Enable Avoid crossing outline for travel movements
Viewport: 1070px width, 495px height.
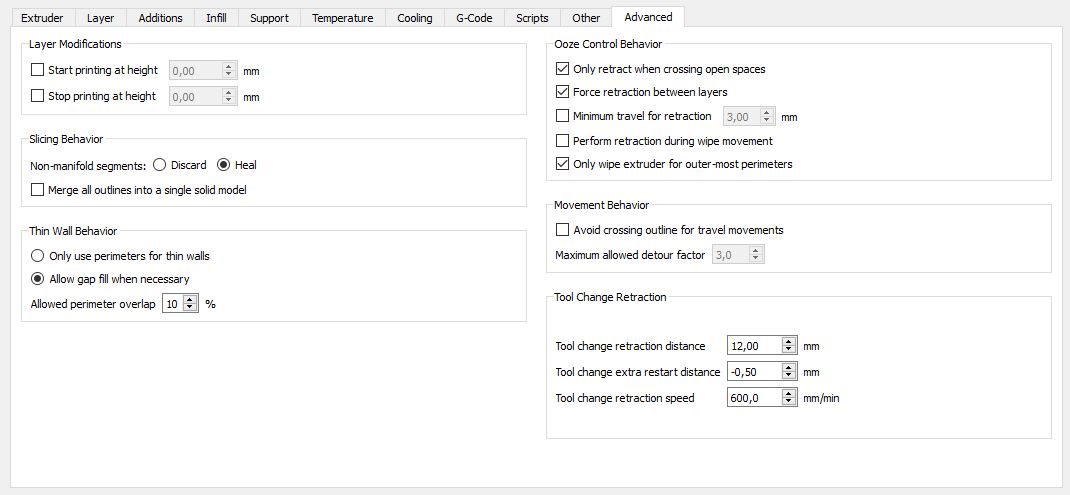click(x=562, y=230)
